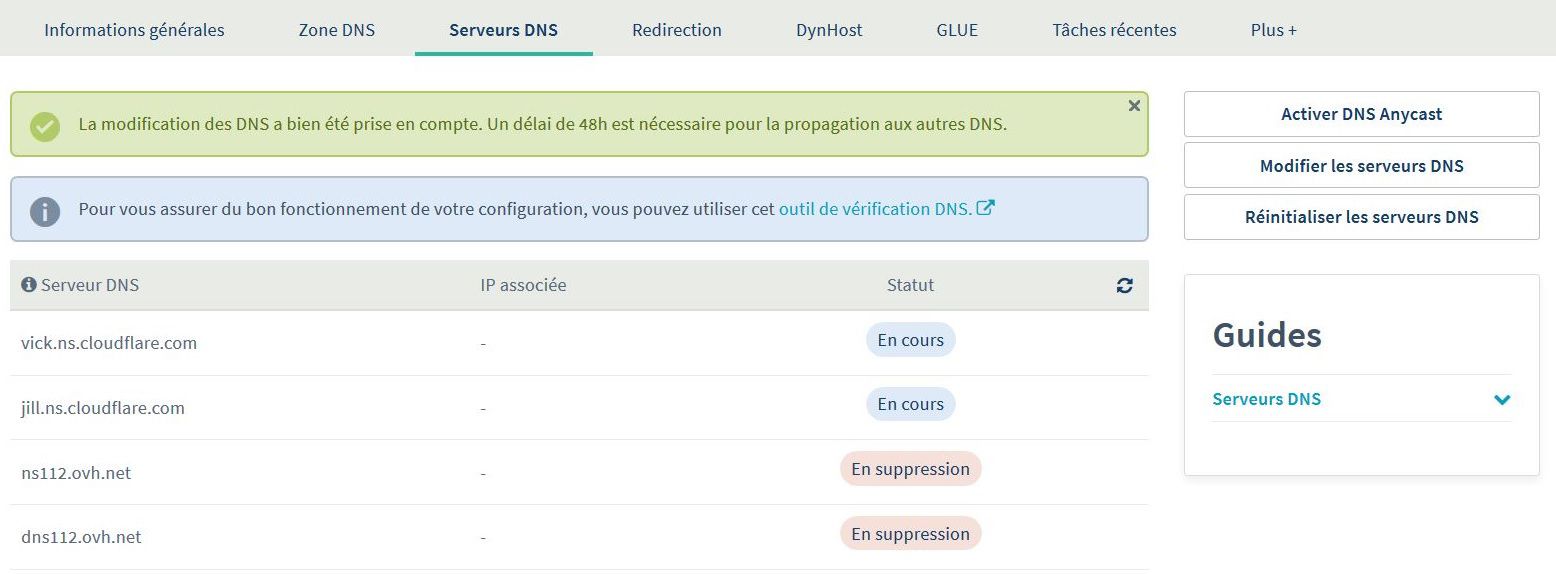This screenshot has width=1556, height=574.
Task: Open the outil de vérification DNS link
Action: (875, 209)
